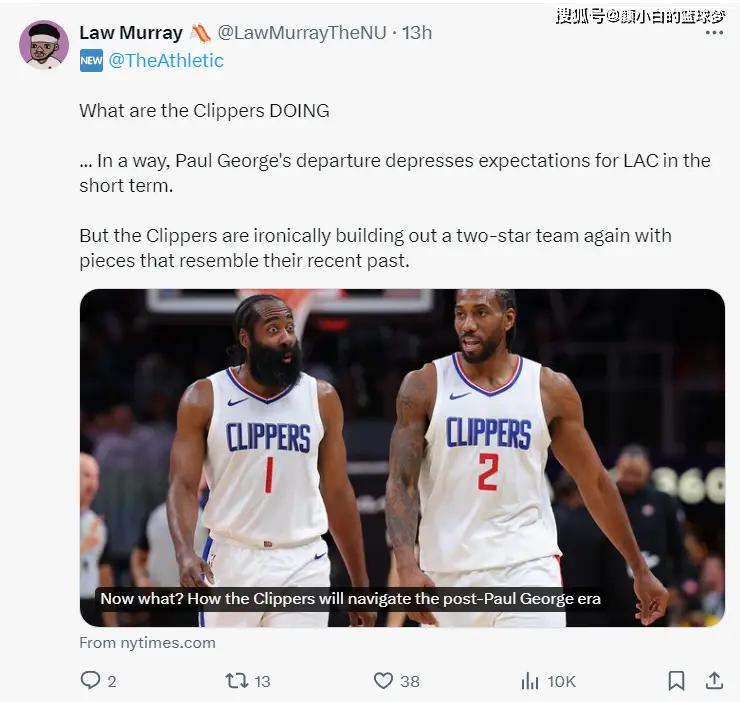740x702 pixels.
Task: Bookmark this tweet
Action: pos(676,680)
